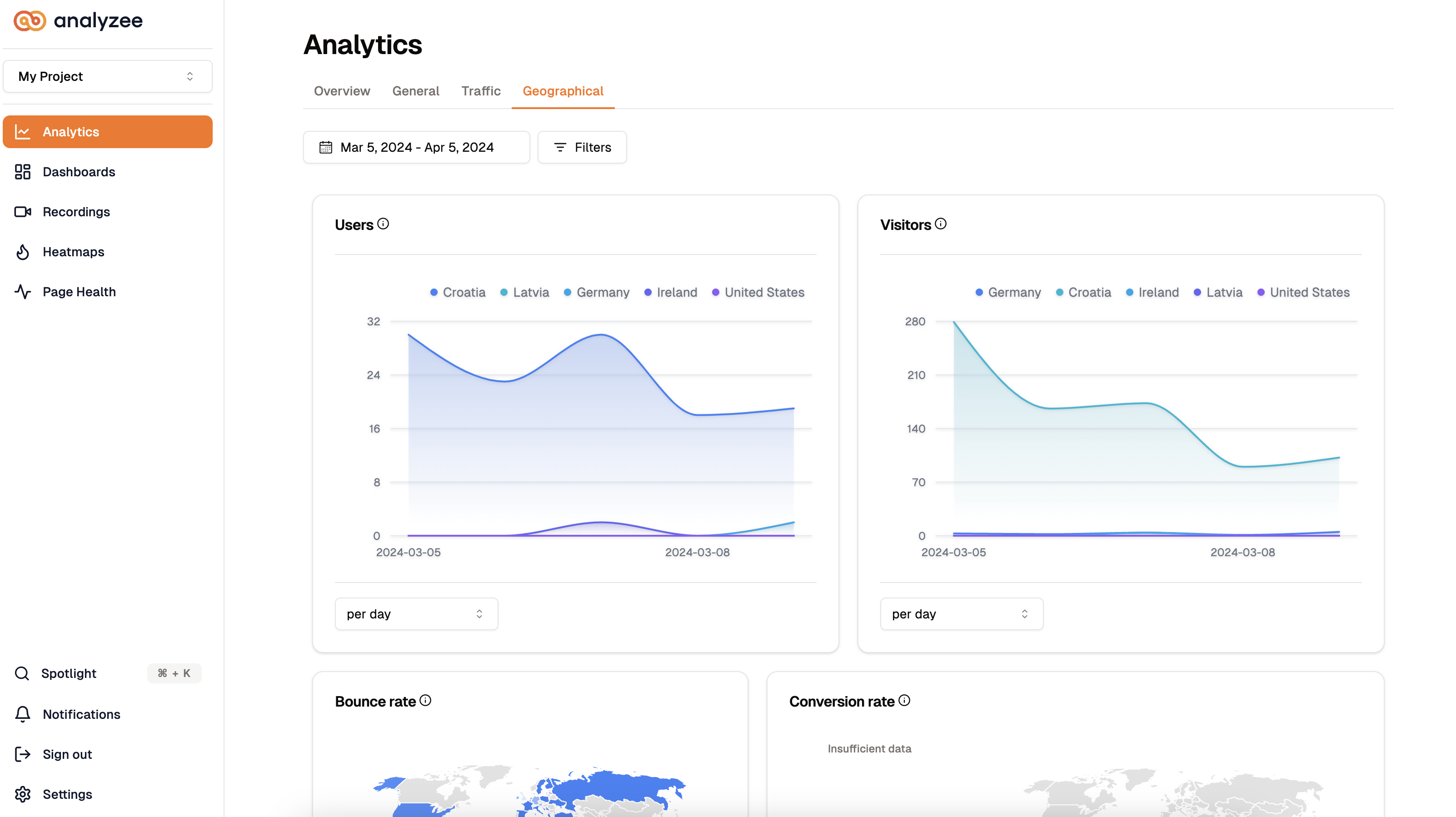Image resolution: width=1456 pixels, height=817 pixels.
Task: Click the filter lines icon on Filters button
Action: tap(559, 148)
